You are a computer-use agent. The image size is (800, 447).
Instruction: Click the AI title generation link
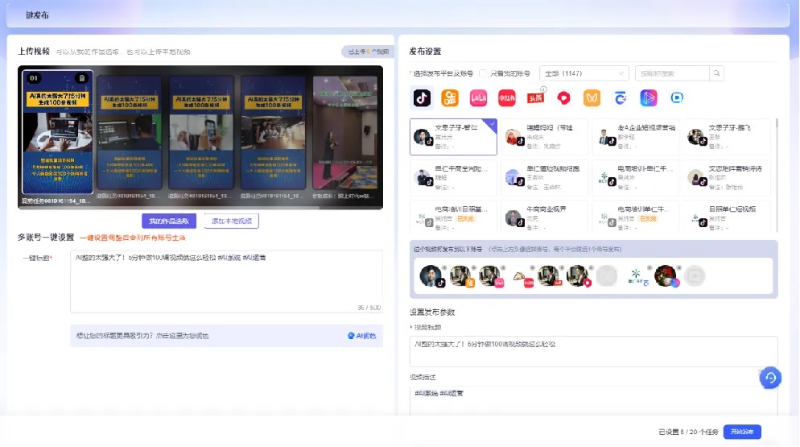click(x=362, y=336)
